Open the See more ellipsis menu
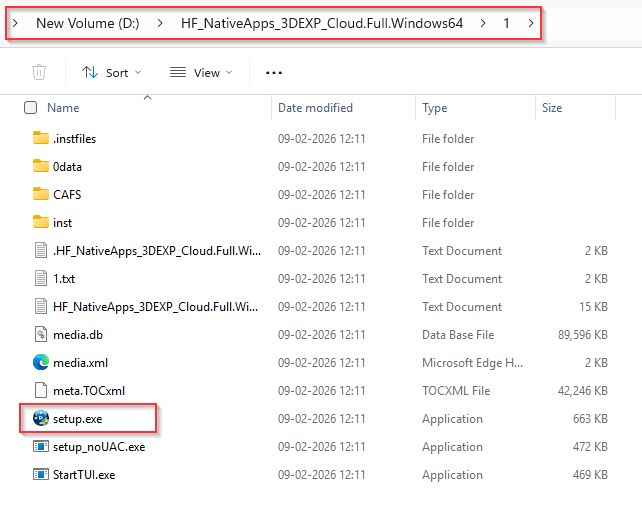 click(x=274, y=72)
